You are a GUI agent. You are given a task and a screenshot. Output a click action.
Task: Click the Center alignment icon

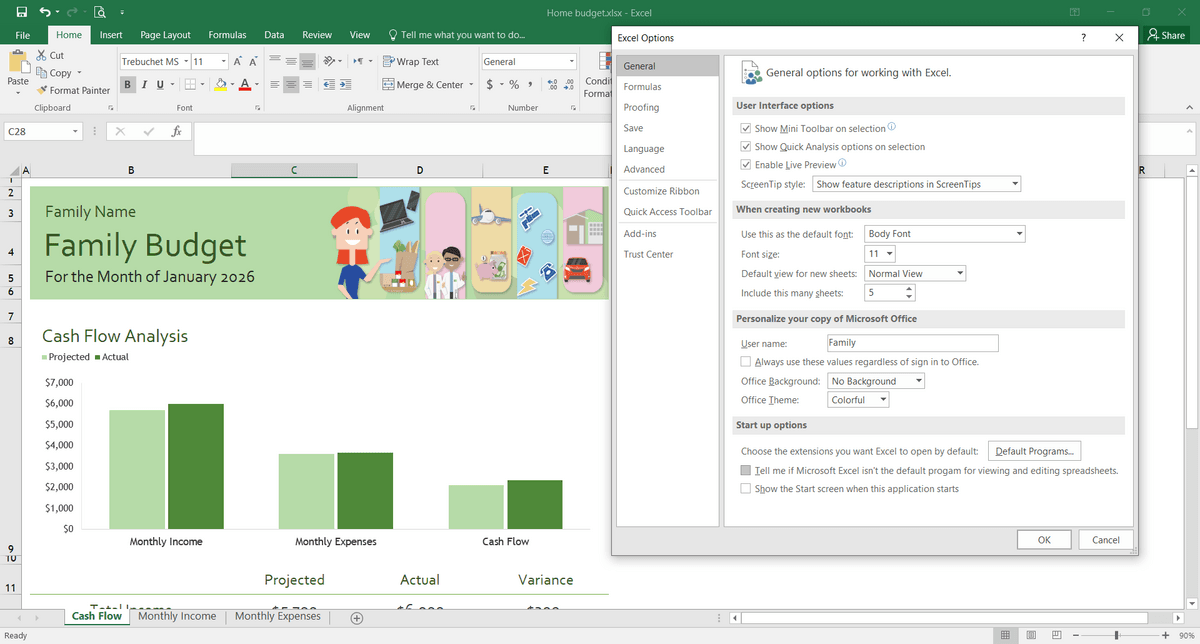coord(292,85)
